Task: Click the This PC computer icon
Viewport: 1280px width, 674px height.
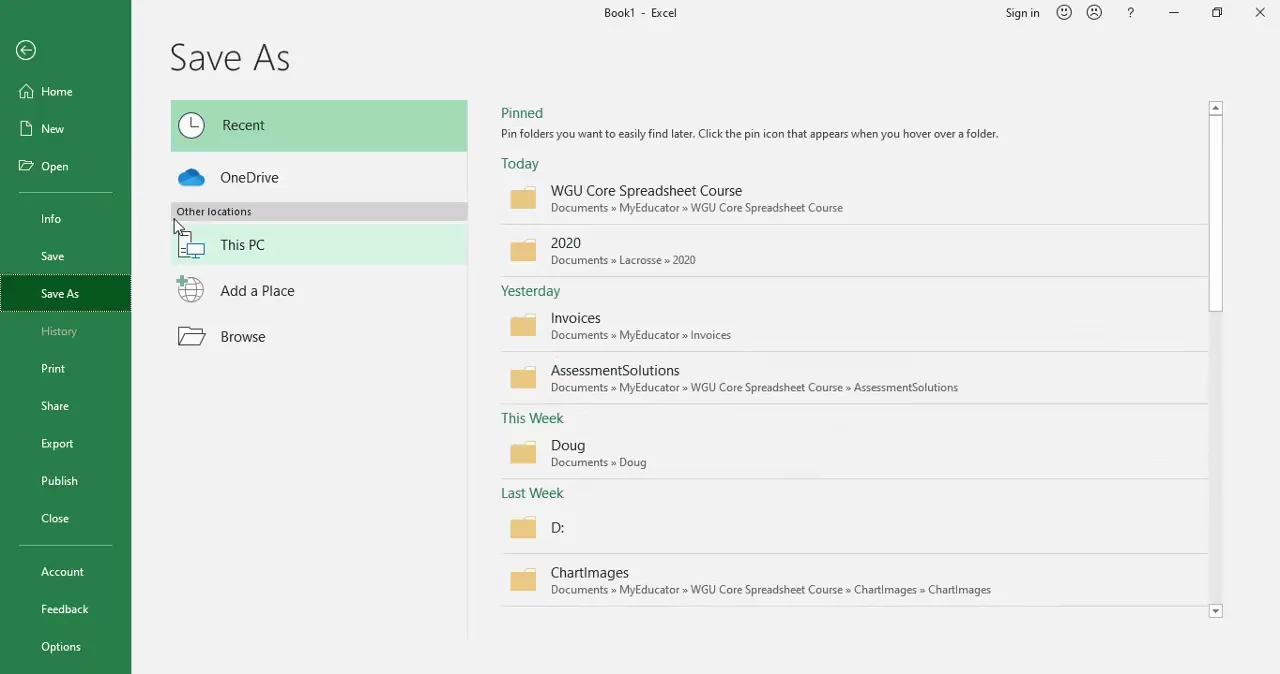Action: pyautogui.click(x=191, y=245)
